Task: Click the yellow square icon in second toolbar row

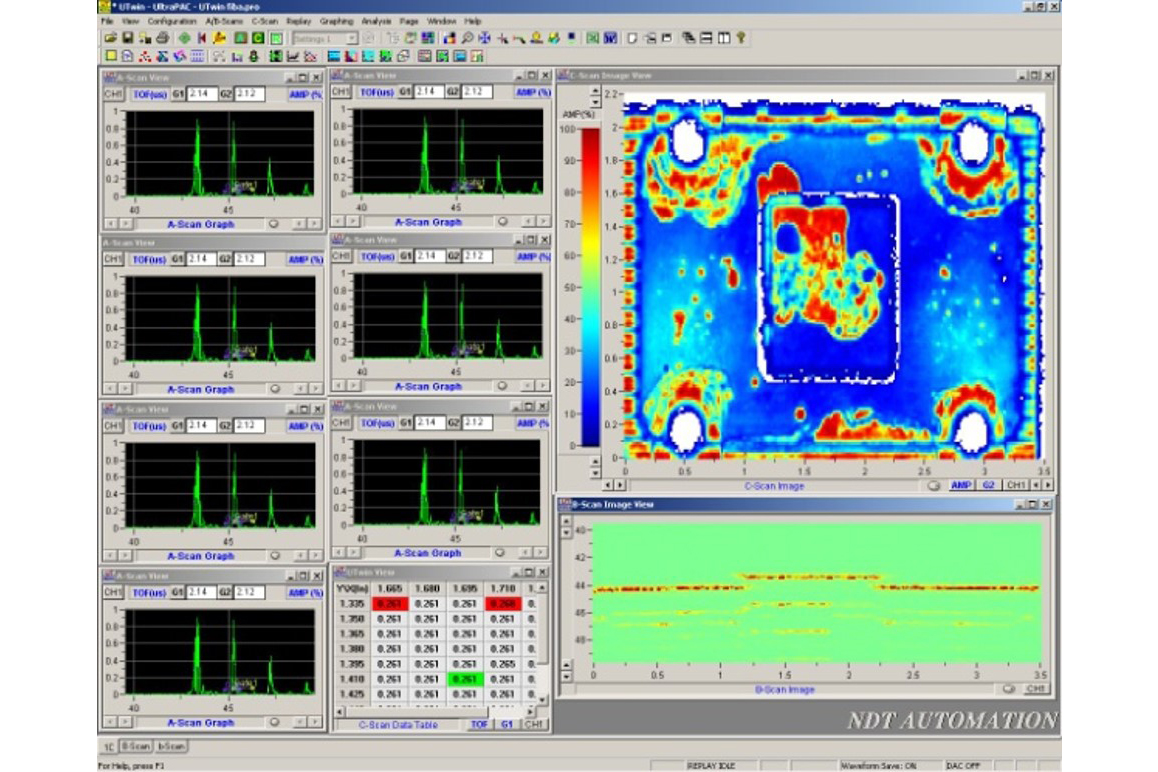Action: pyautogui.click(x=111, y=56)
